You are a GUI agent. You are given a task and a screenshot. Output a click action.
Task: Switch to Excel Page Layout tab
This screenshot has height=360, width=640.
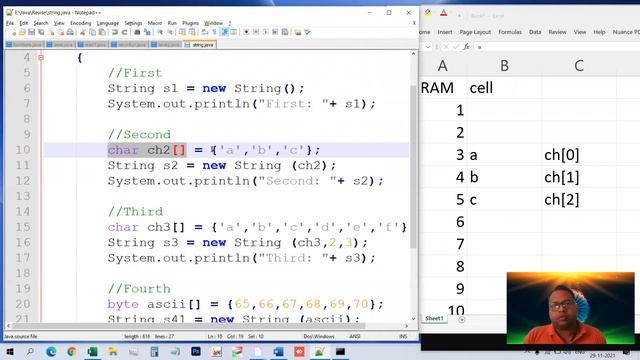(475, 32)
